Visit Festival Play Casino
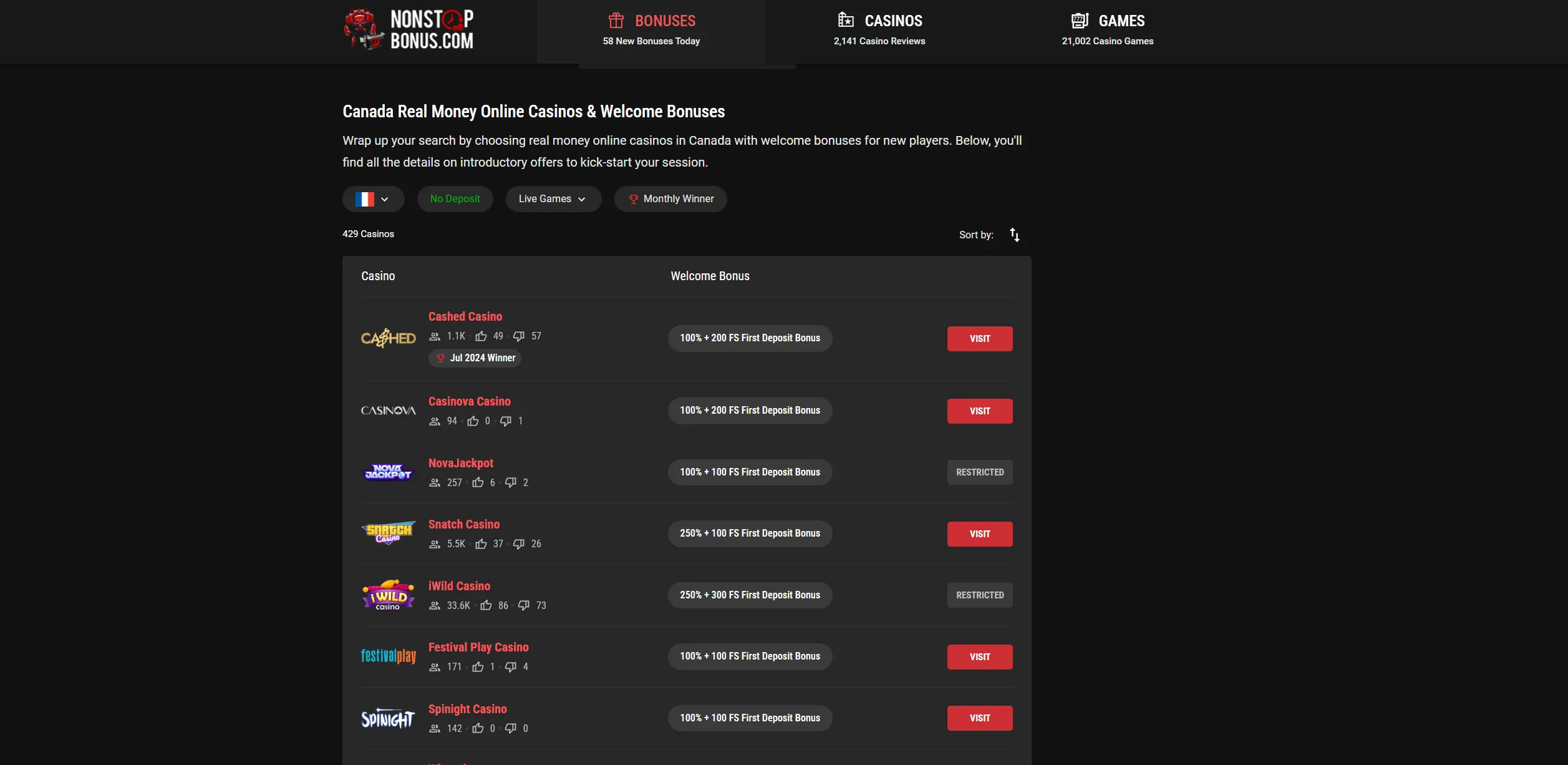Screen dimensions: 1568x765 pos(980,657)
